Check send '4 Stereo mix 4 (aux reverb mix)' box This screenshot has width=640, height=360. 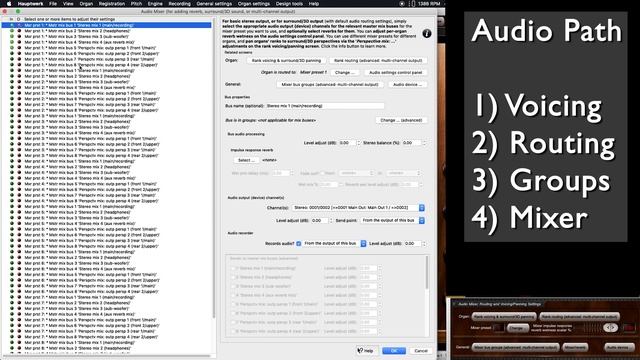click(234, 296)
